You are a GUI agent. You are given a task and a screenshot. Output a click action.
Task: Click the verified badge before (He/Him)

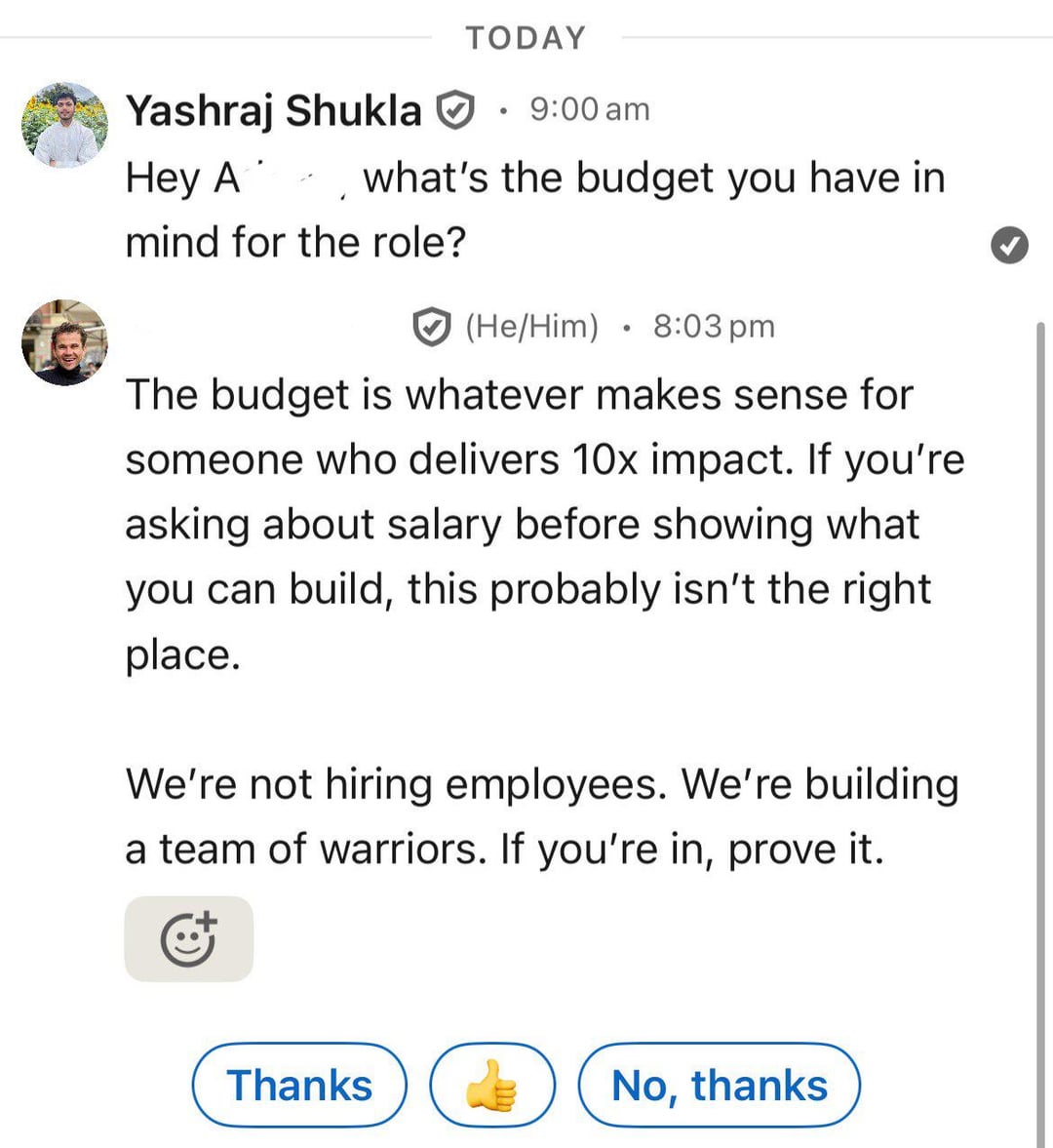431,326
